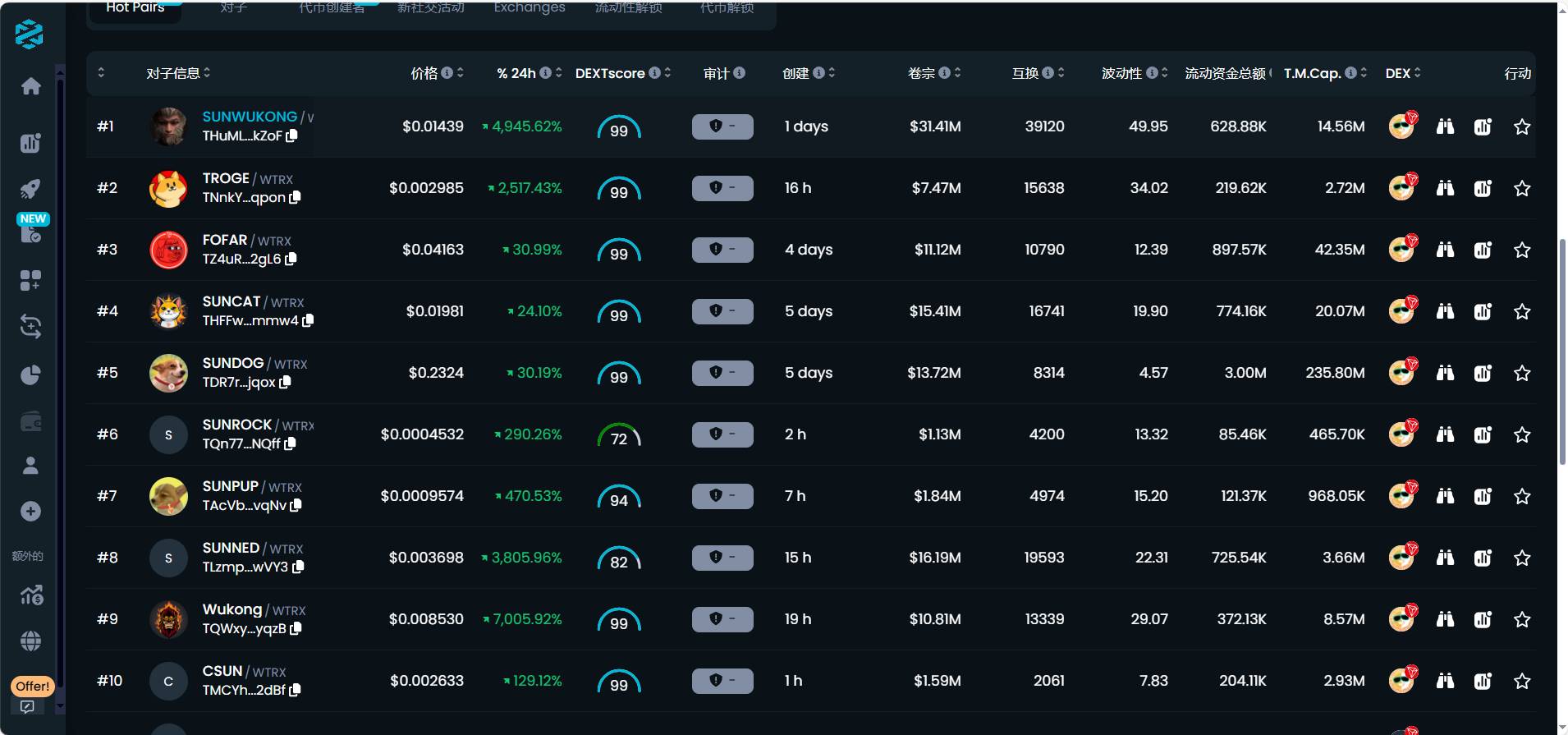Toggle the favorite star for Wukong
The image size is (1568, 735).
pos(1522,619)
